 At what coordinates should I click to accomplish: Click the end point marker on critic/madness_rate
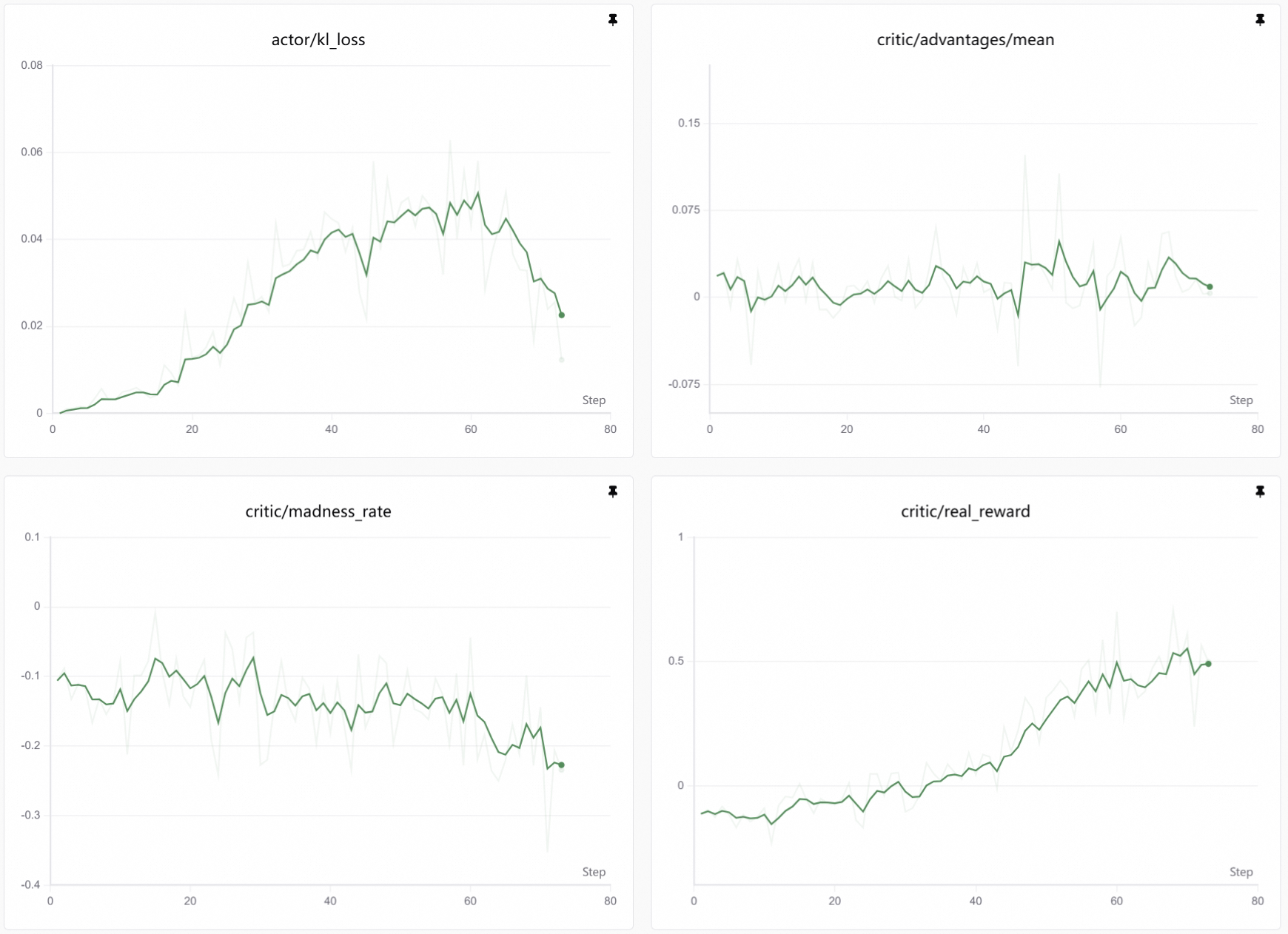(562, 765)
